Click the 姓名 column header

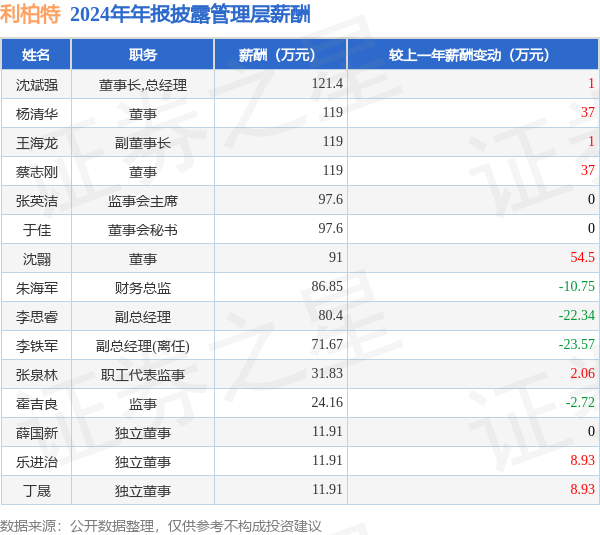(x=36, y=55)
